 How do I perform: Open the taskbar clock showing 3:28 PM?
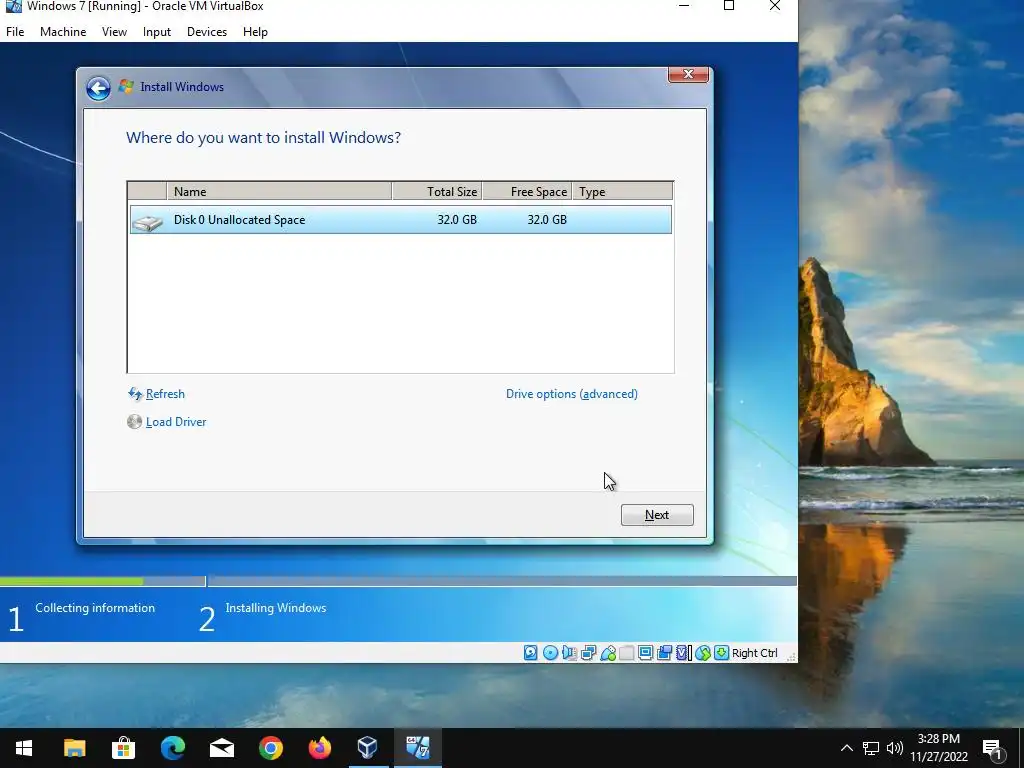(x=938, y=748)
